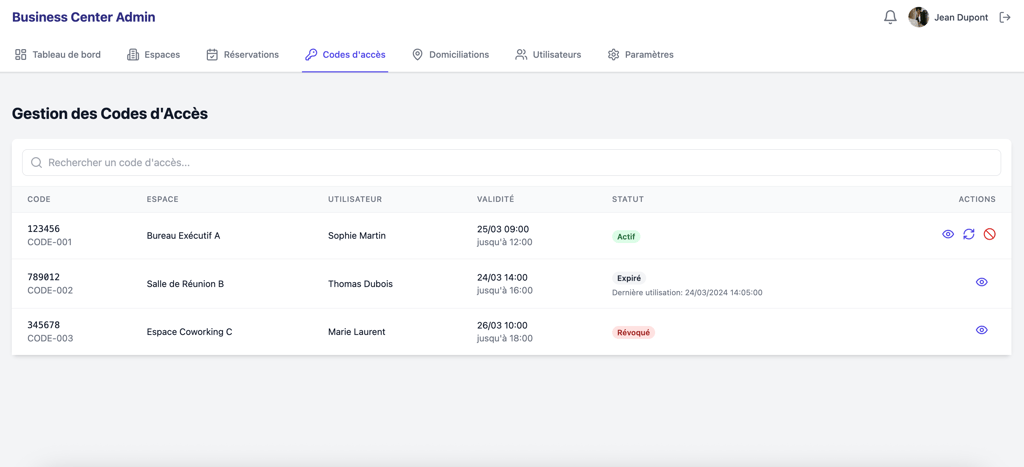Click the logout arrow icon
Viewport: 1024px width, 467px height.
click(x=1005, y=18)
